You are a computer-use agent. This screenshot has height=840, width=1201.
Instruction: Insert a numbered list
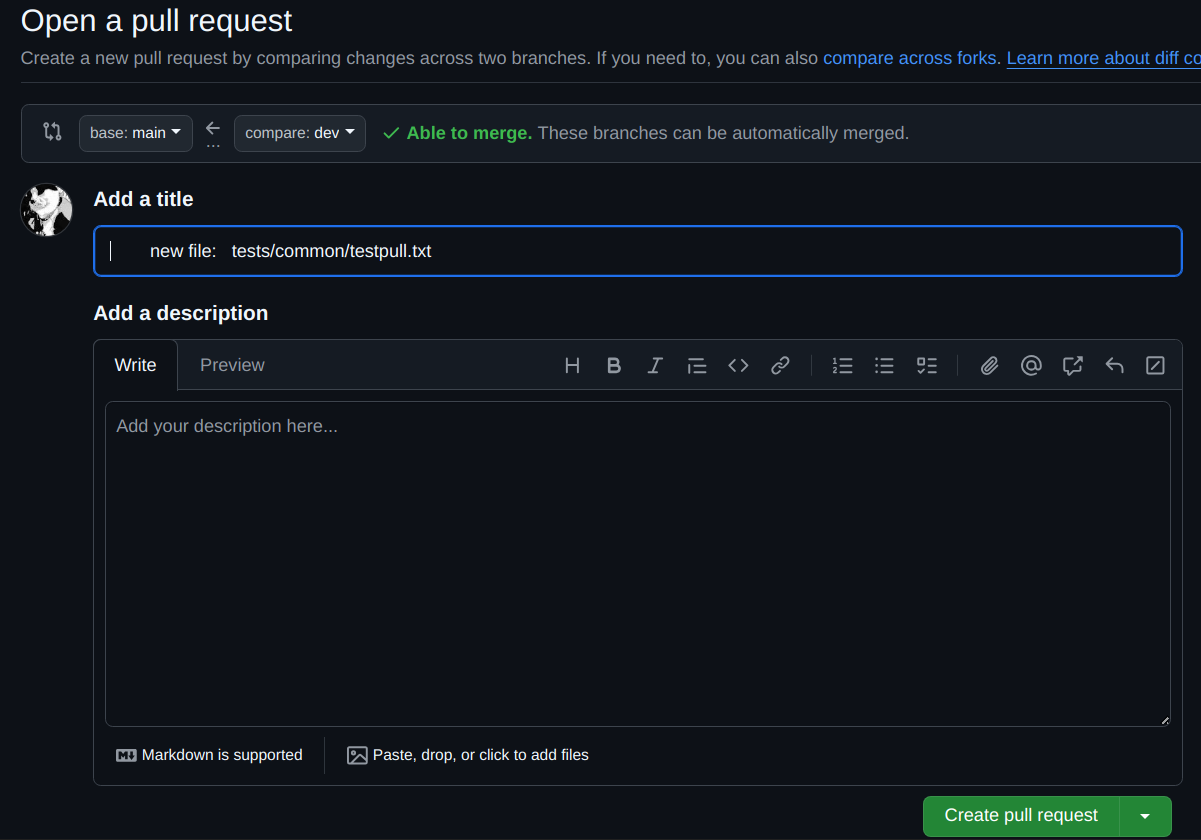842,365
